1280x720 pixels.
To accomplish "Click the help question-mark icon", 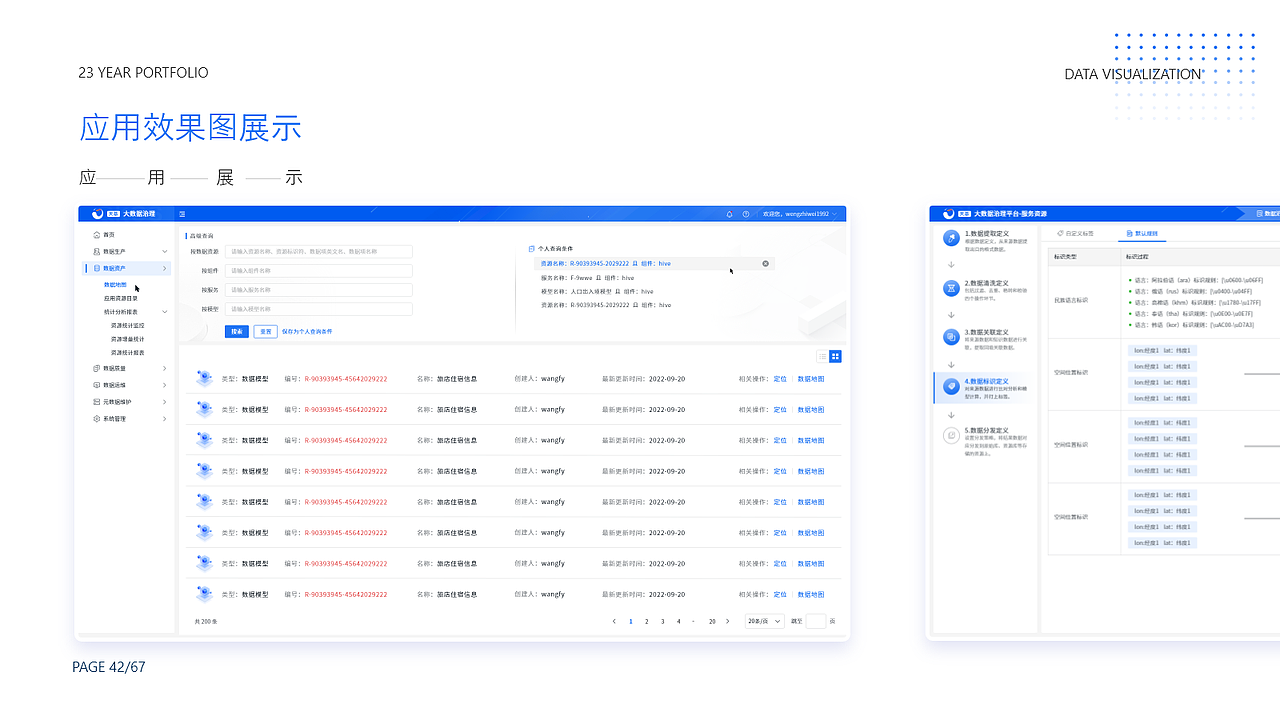I will (746, 214).
